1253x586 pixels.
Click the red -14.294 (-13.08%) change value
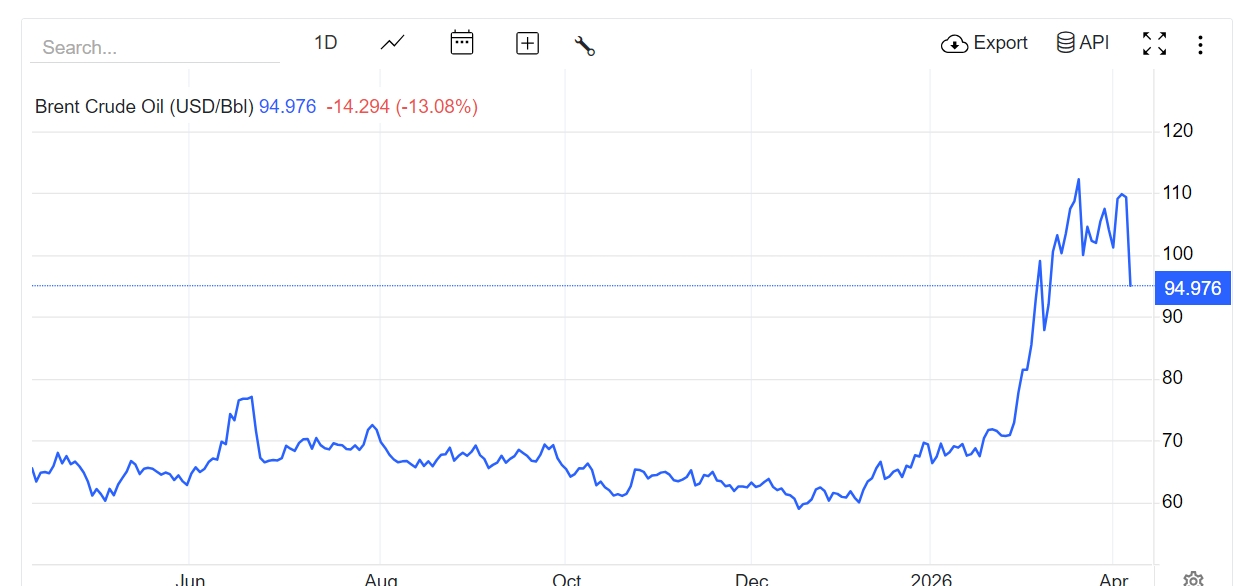(x=402, y=106)
